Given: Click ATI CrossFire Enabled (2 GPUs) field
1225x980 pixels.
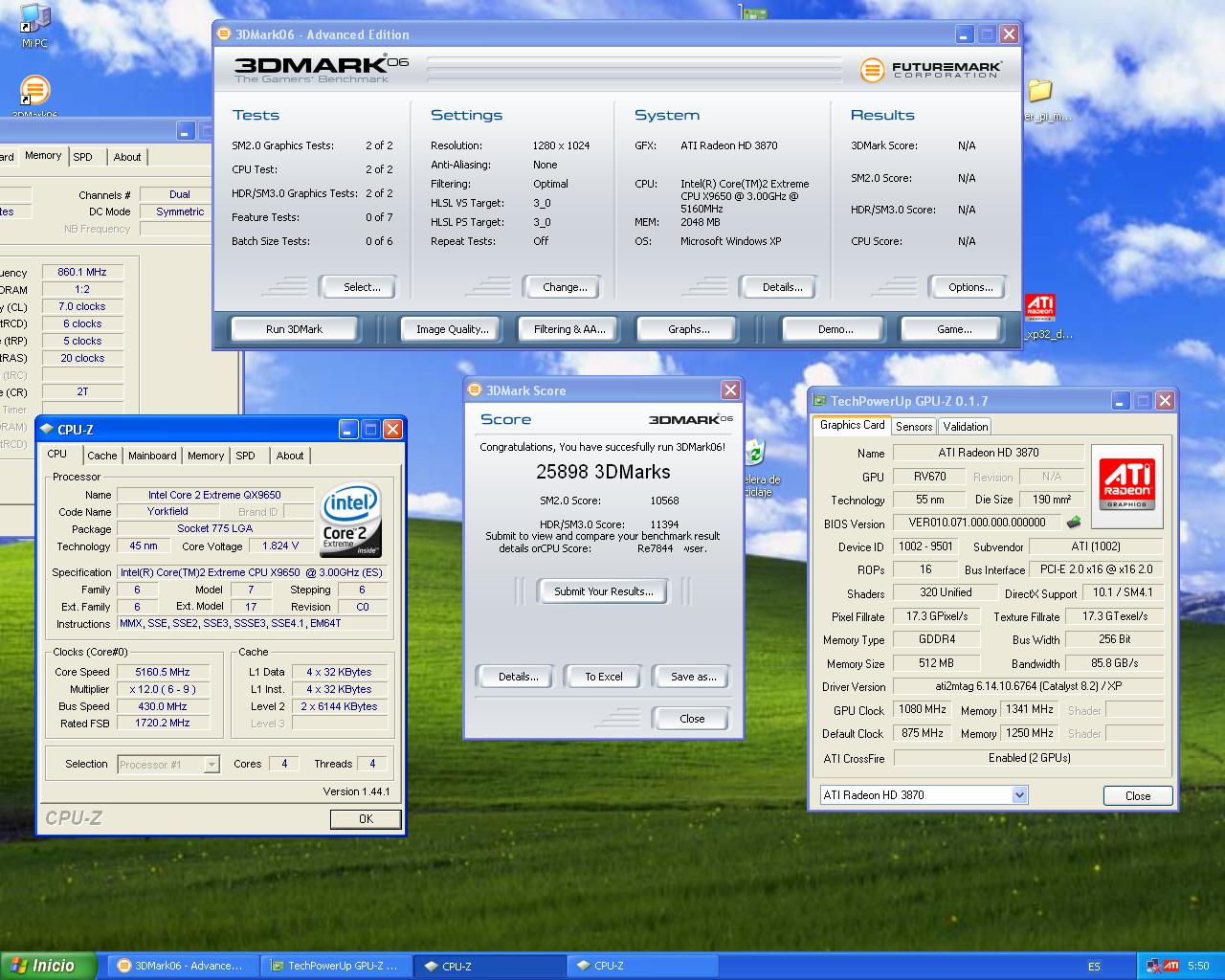Looking at the screenshot, I should [x=1028, y=758].
